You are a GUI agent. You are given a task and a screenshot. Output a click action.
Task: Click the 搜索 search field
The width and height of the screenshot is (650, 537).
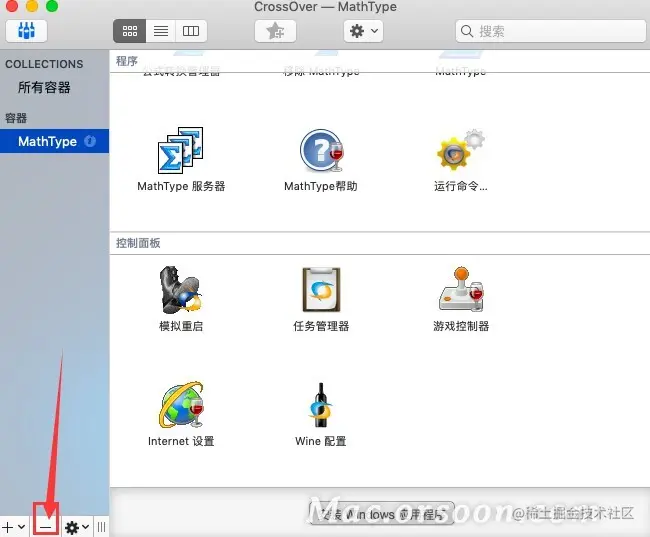[x=551, y=31]
